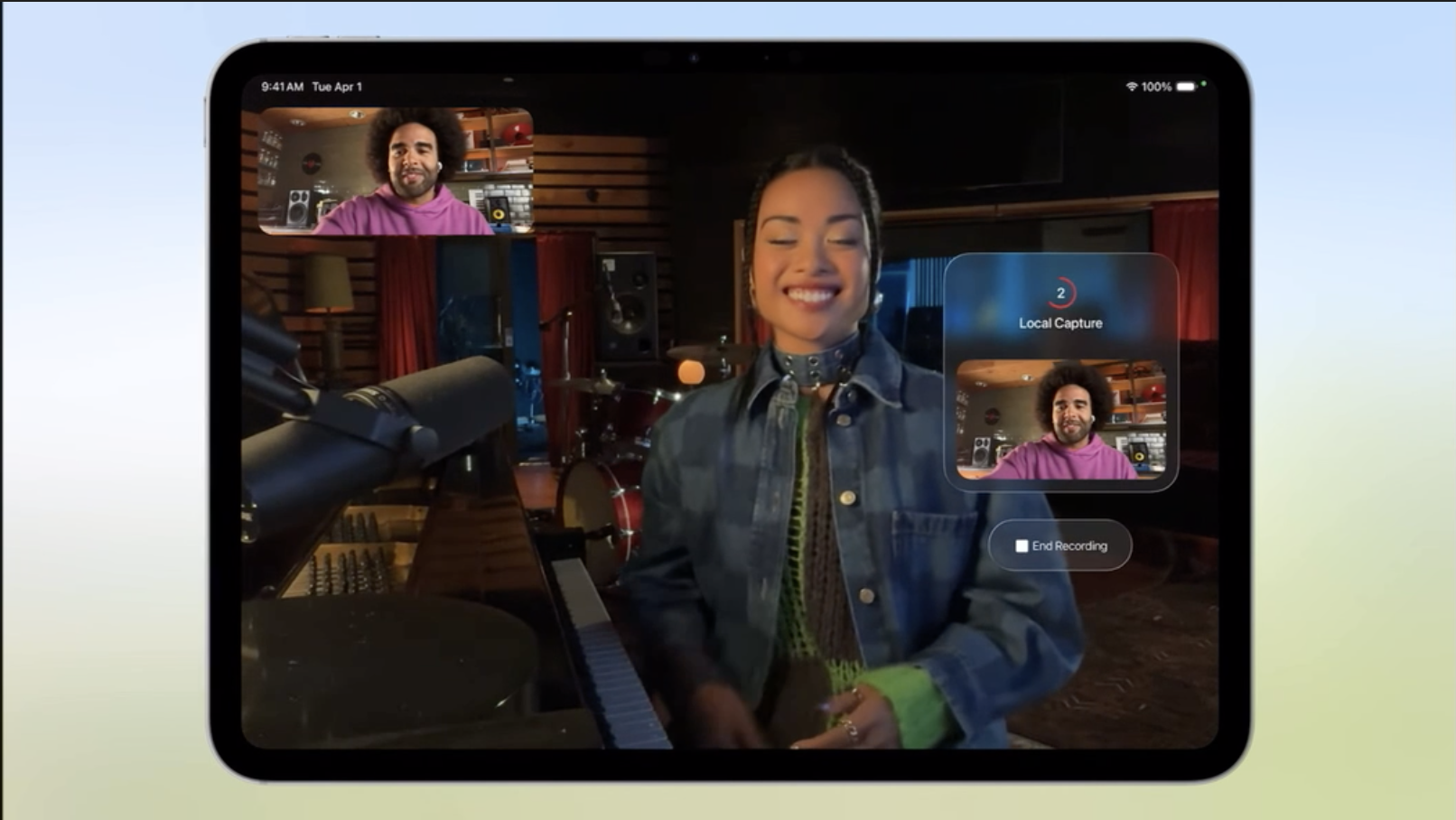
Task: Click the red countdown ring showing 2
Action: 1060,293
